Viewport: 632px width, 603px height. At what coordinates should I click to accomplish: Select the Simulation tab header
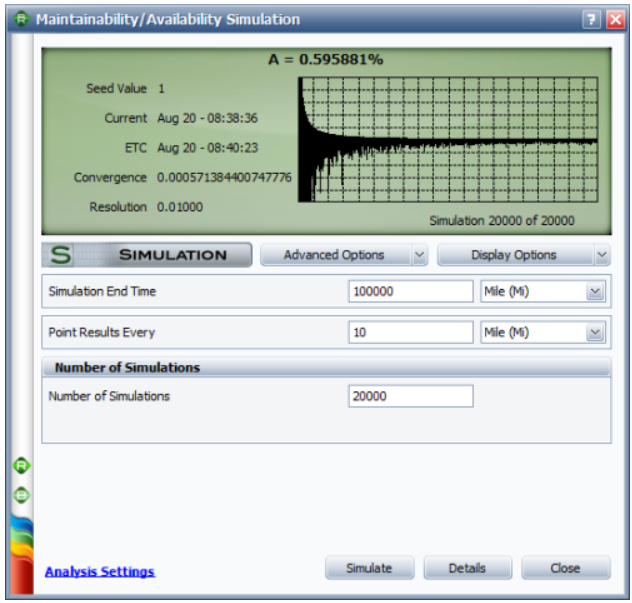click(147, 255)
